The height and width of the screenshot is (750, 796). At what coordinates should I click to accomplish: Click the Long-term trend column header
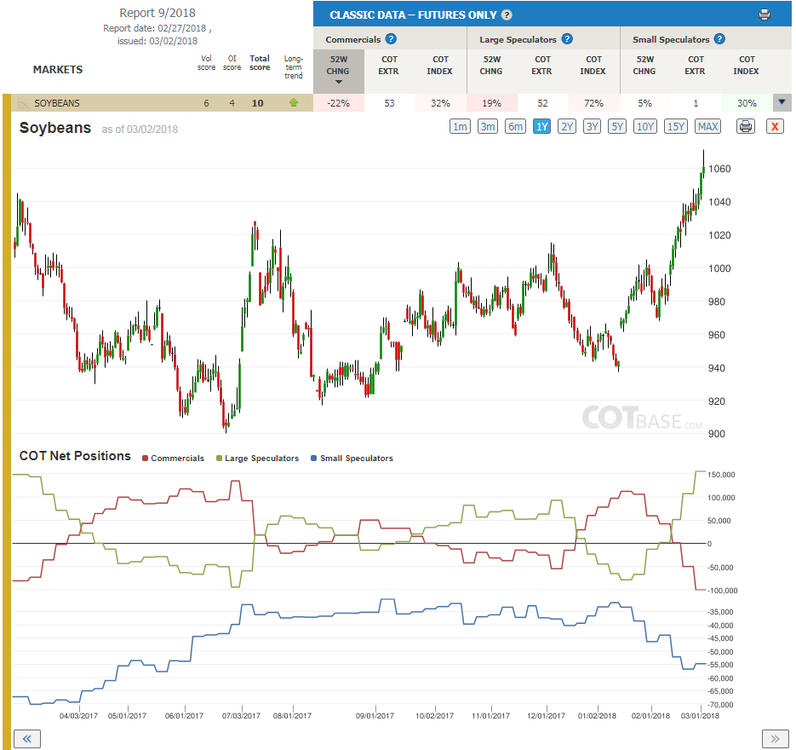(x=293, y=67)
